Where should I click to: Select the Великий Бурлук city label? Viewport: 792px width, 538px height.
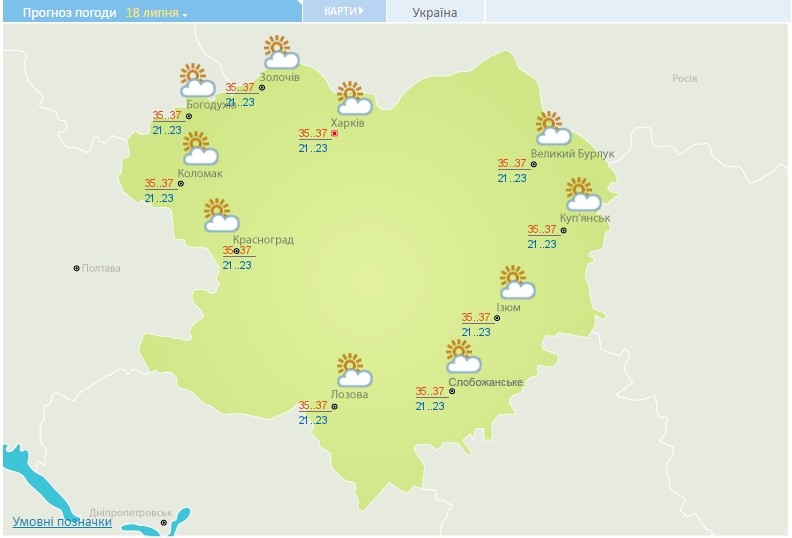[572, 154]
